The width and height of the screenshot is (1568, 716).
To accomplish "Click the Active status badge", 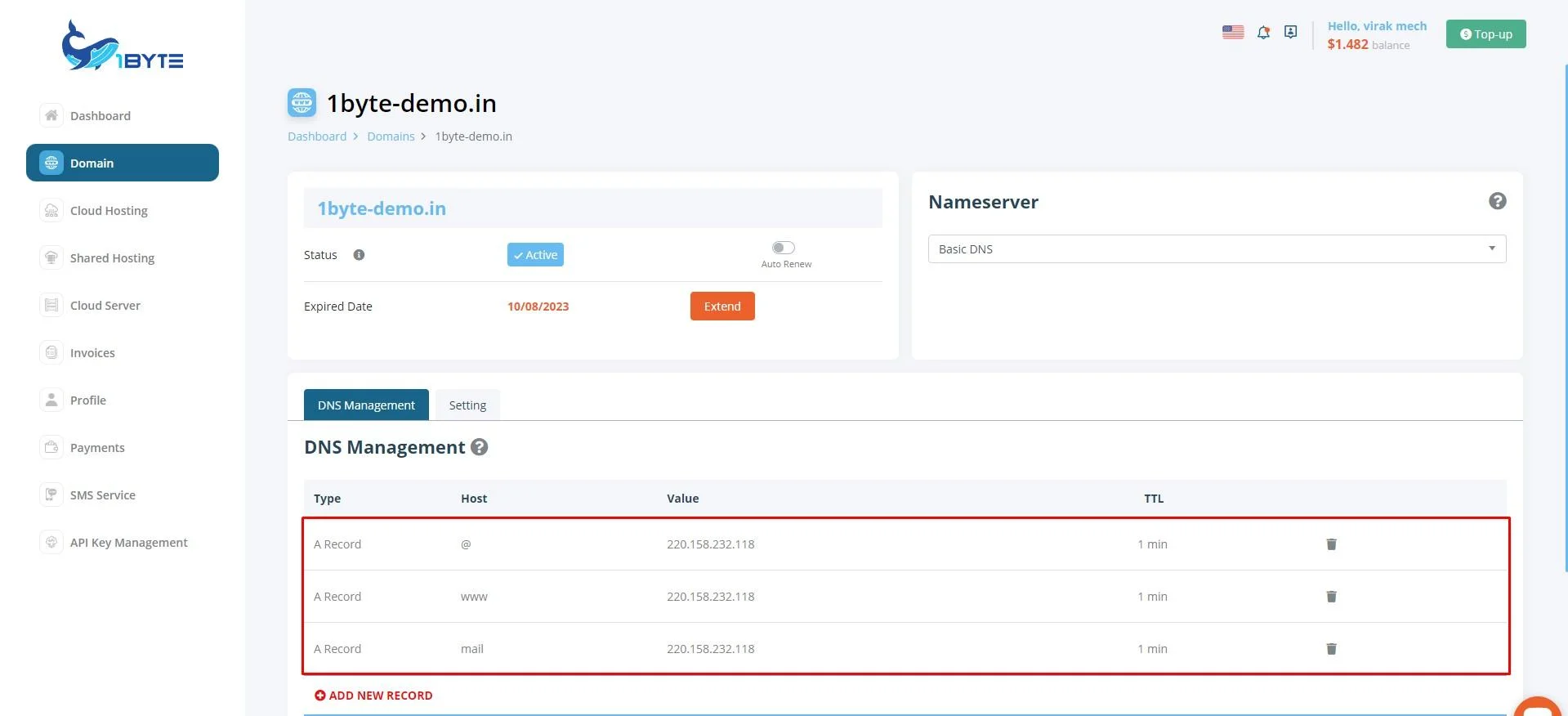I will coord(535,254).
